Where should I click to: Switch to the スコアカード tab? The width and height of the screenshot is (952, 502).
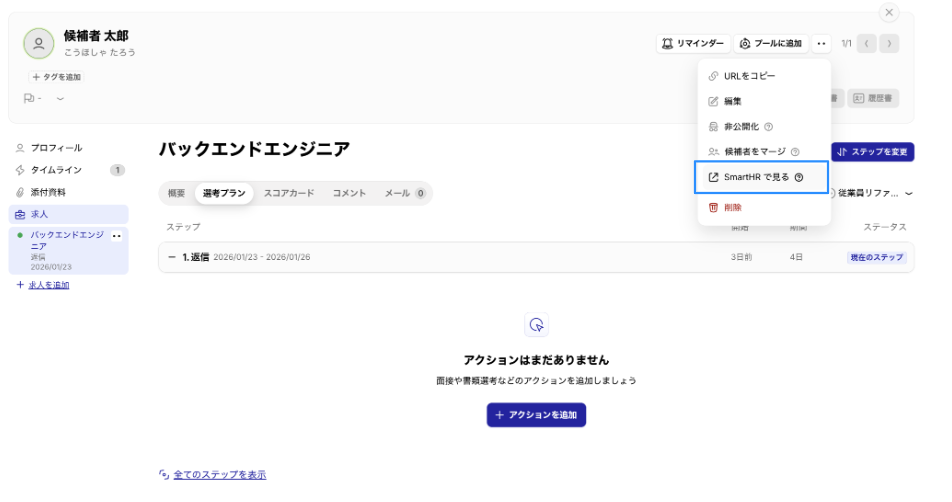pos(288,193)
